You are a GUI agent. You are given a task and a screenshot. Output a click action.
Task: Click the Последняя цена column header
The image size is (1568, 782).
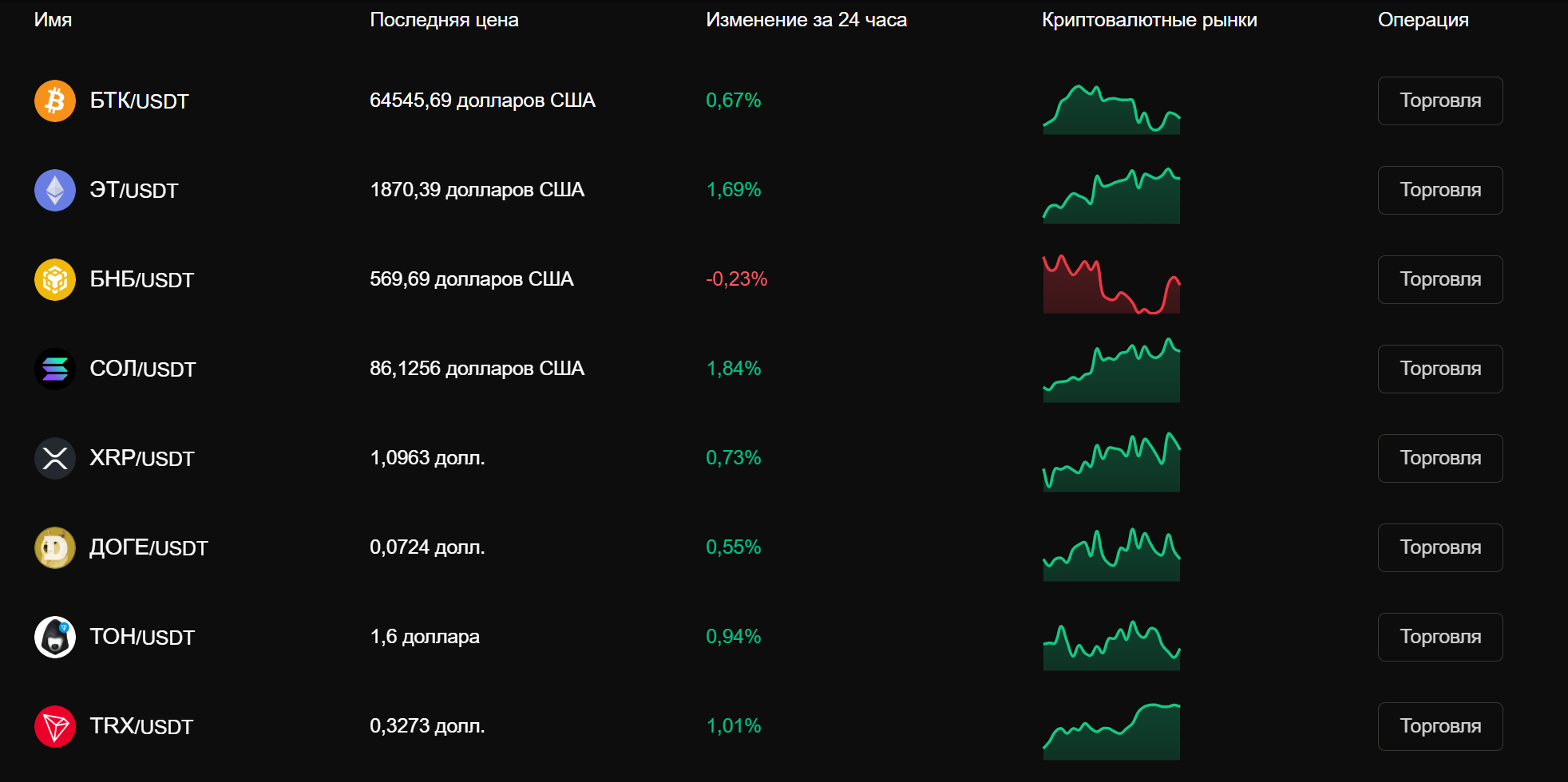click(444, 20)
